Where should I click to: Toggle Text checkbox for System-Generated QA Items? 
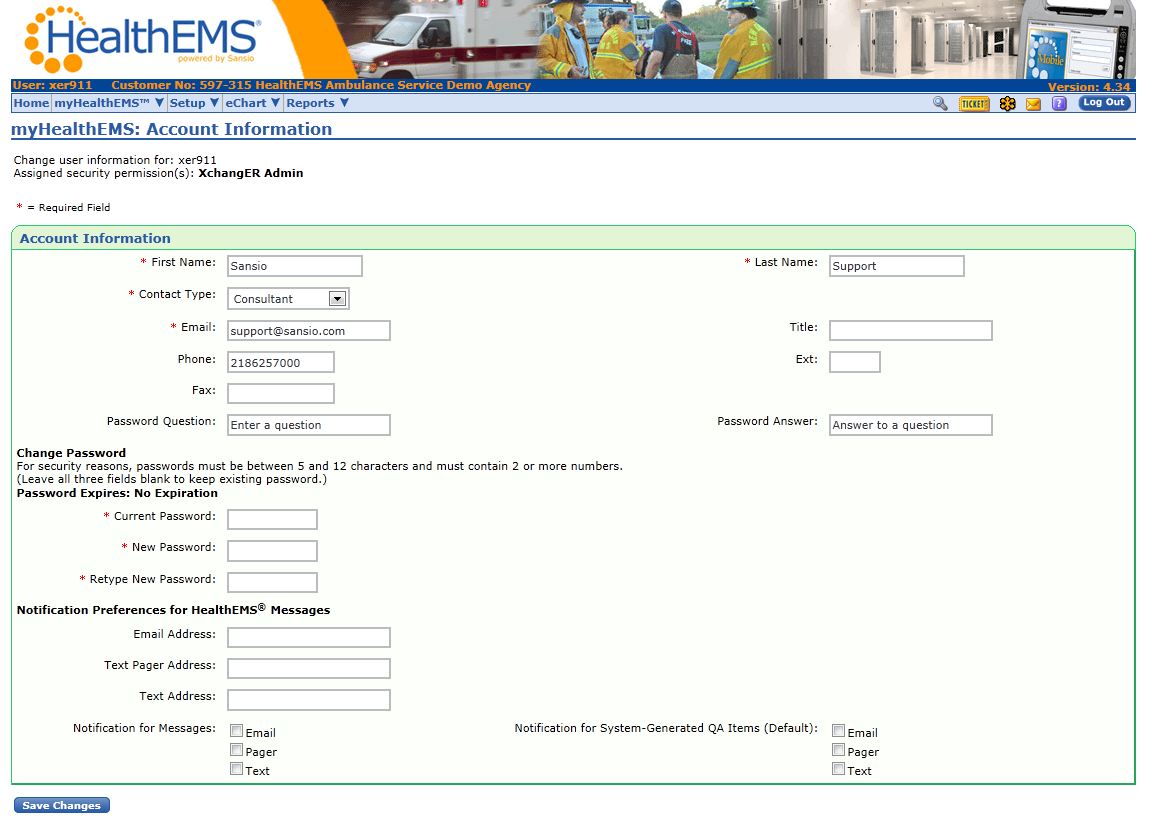(x=839, y=769)
